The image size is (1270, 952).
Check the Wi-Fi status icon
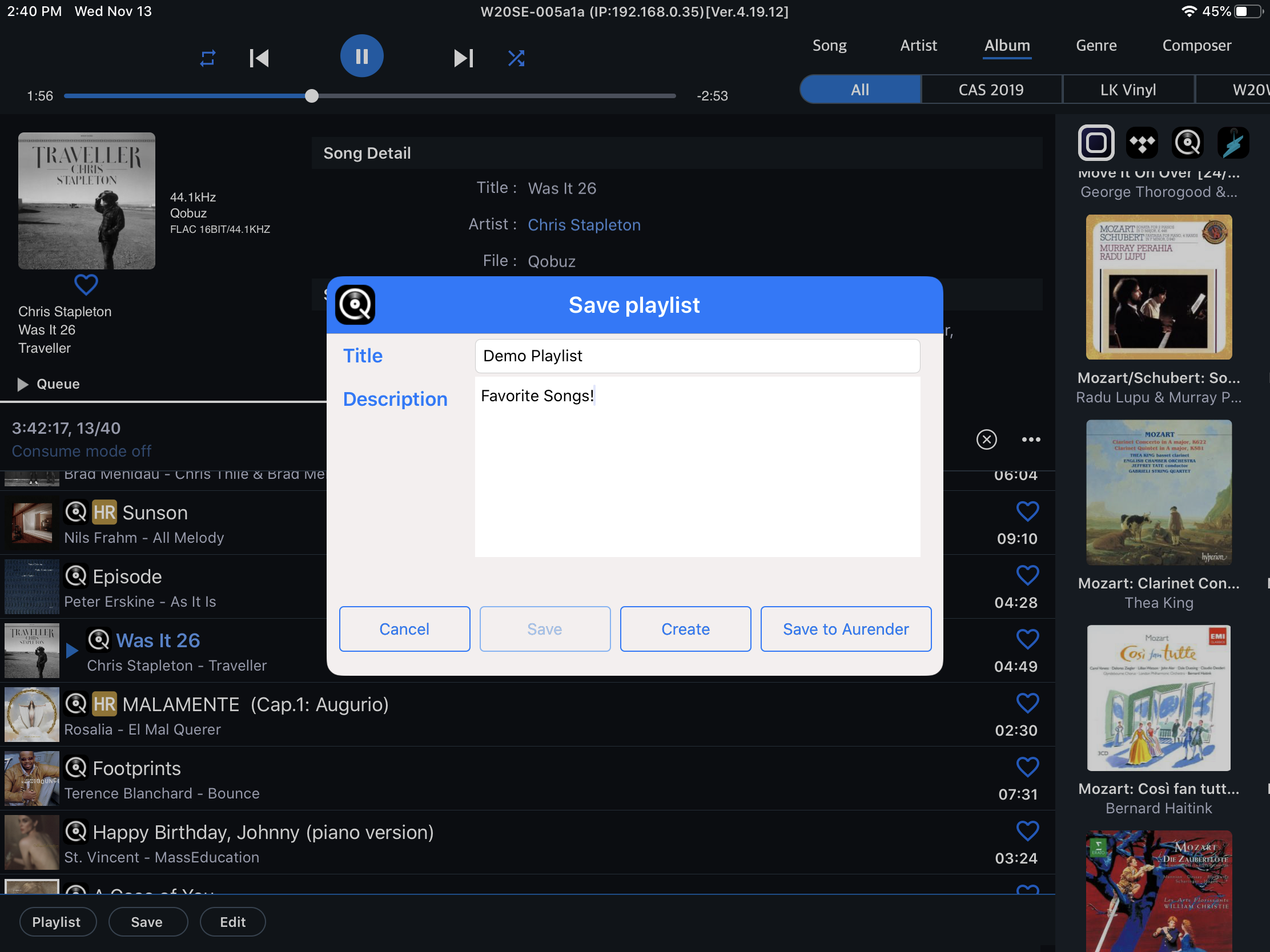click(x=1189, y=11)
